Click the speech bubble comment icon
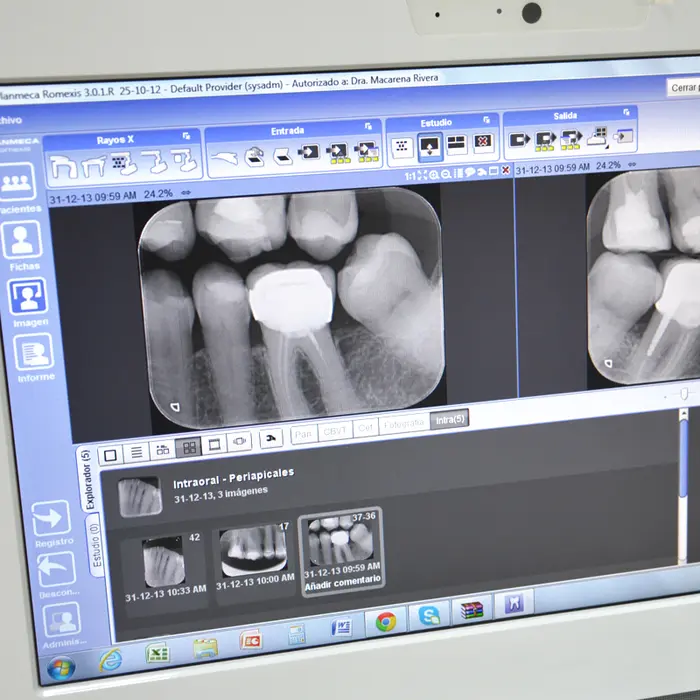The height and width of the screenshot is (700, 700). tap(470, 172)
